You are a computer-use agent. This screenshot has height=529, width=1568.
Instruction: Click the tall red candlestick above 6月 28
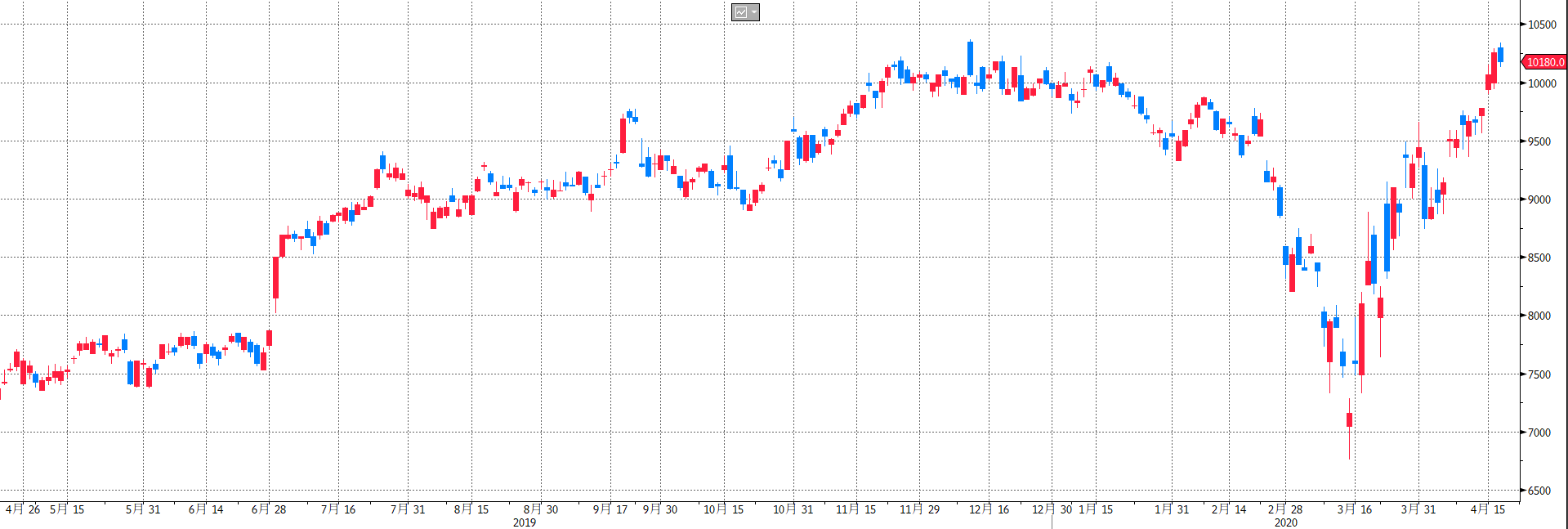[276, 278]
